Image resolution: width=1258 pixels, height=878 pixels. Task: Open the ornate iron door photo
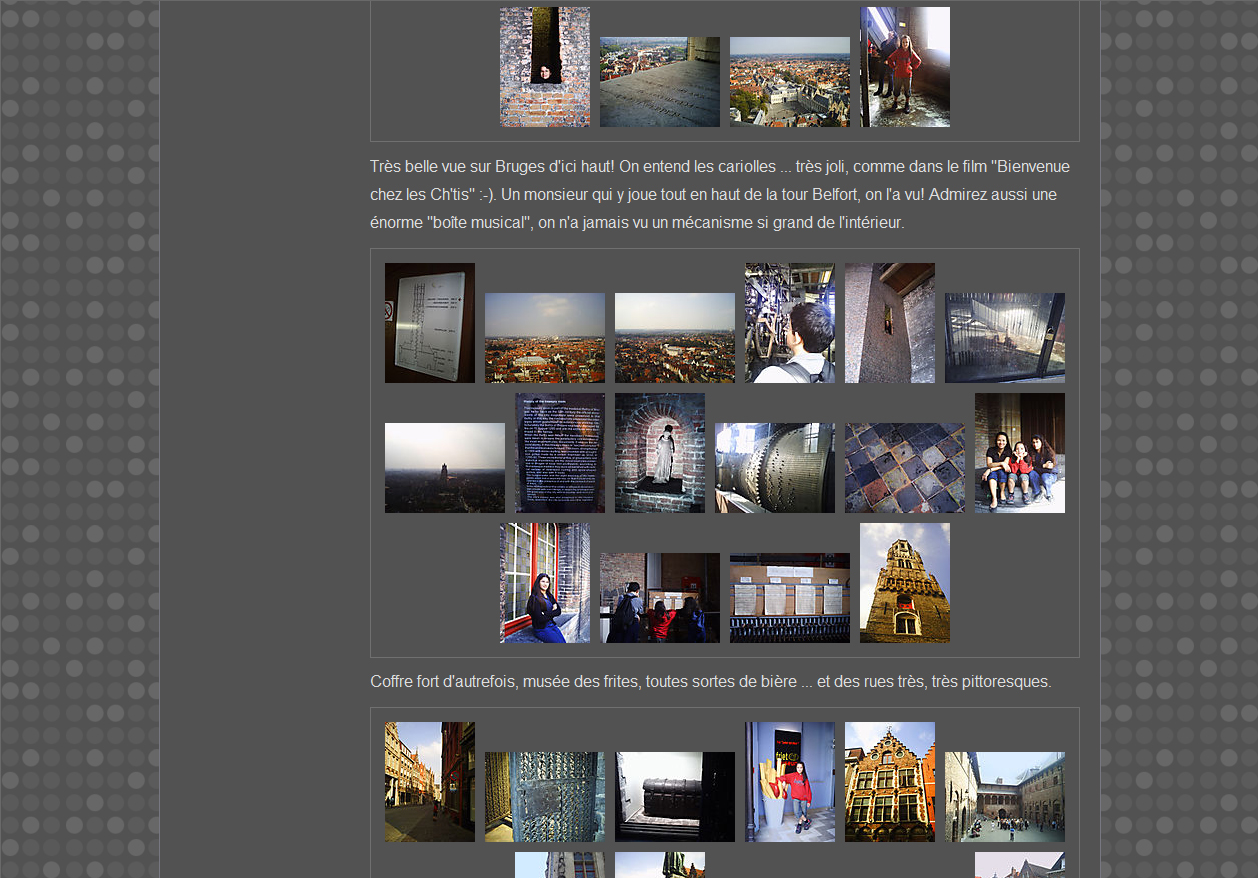tap(544, 797)
